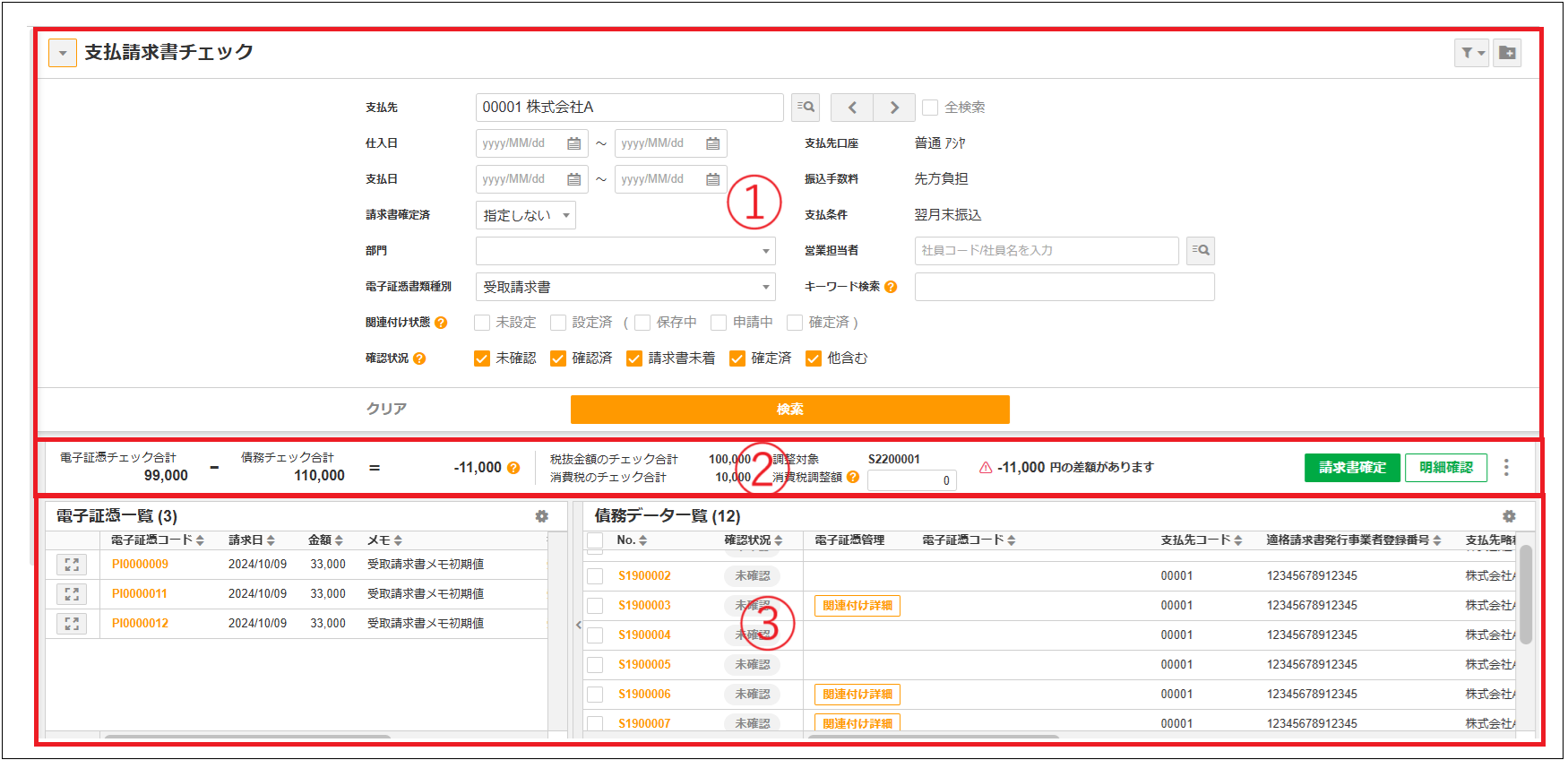Viewport: 1568px width, 760px height.
Task: Check the 設定済 association status checkbox
Action: (558, 323)
